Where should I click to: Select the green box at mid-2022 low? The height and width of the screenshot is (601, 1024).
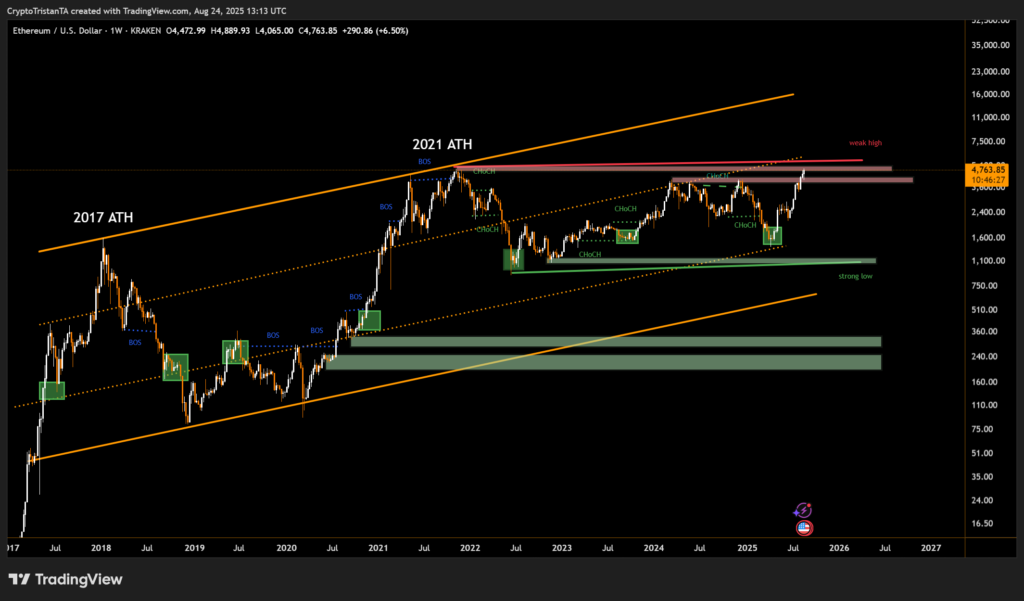click(513, 259)
